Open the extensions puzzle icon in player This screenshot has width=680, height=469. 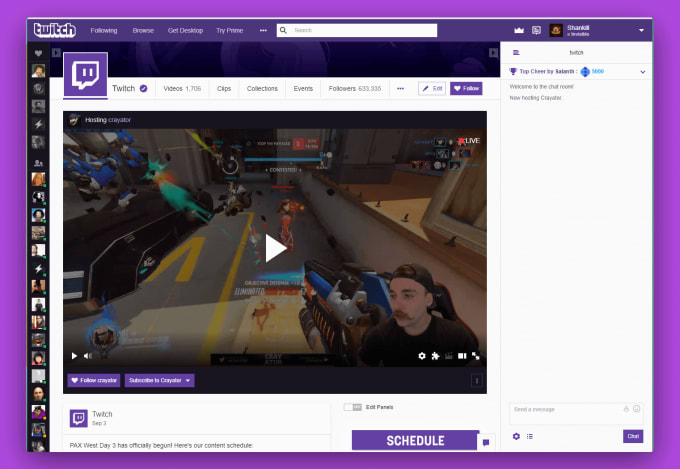(x=435, y=356)
